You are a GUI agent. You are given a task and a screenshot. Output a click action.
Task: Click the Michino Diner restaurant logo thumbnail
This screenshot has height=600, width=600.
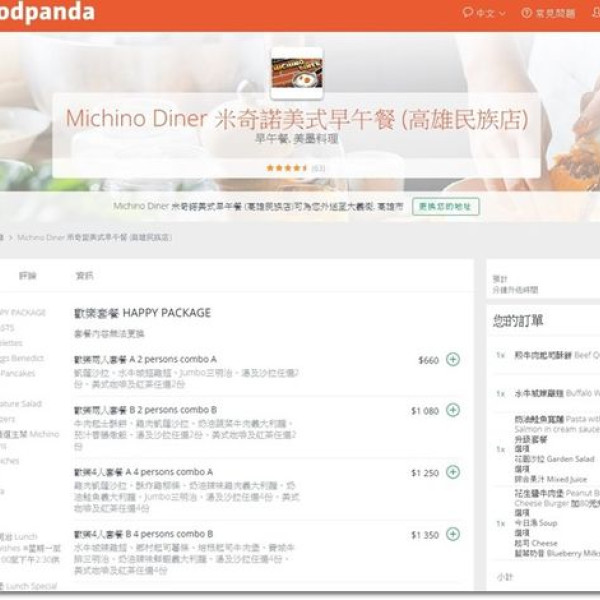pos(297,73)
